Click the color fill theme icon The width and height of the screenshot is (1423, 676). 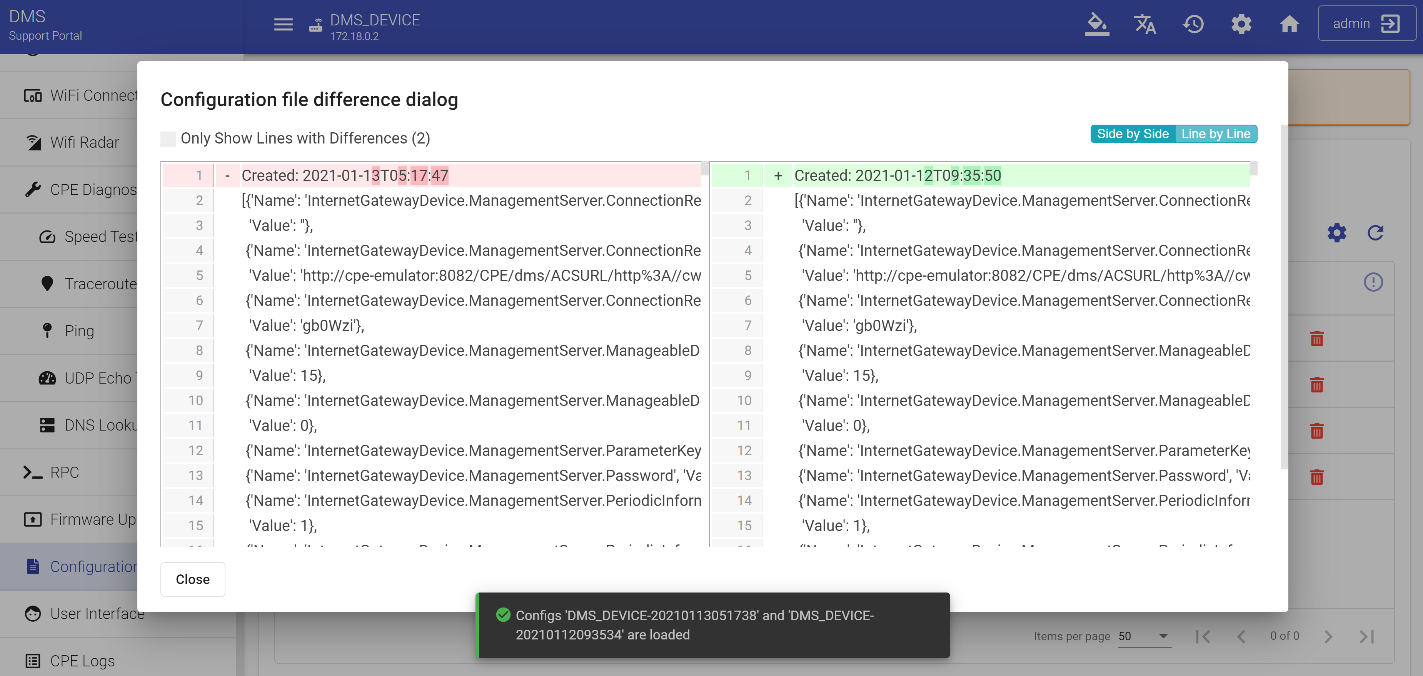(1097, 25)
